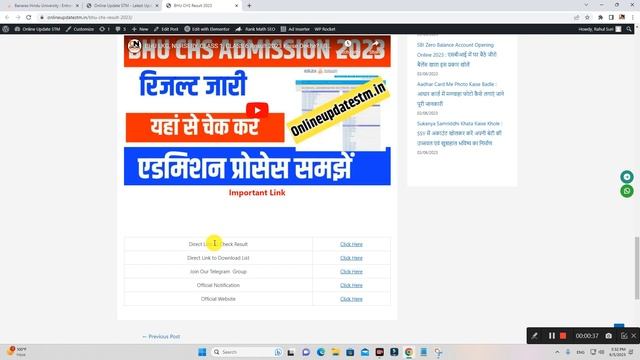
Task: Click Customize in admin bar
Action: [80, 29]
